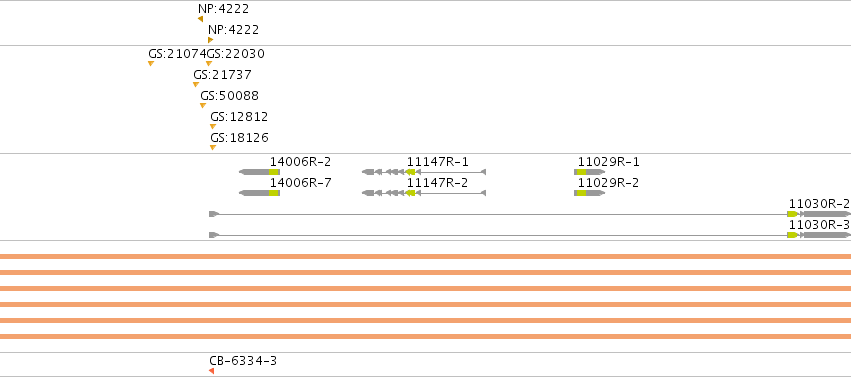Click the GS:21074 label text

pyautogui.click(x=177, y=54)
